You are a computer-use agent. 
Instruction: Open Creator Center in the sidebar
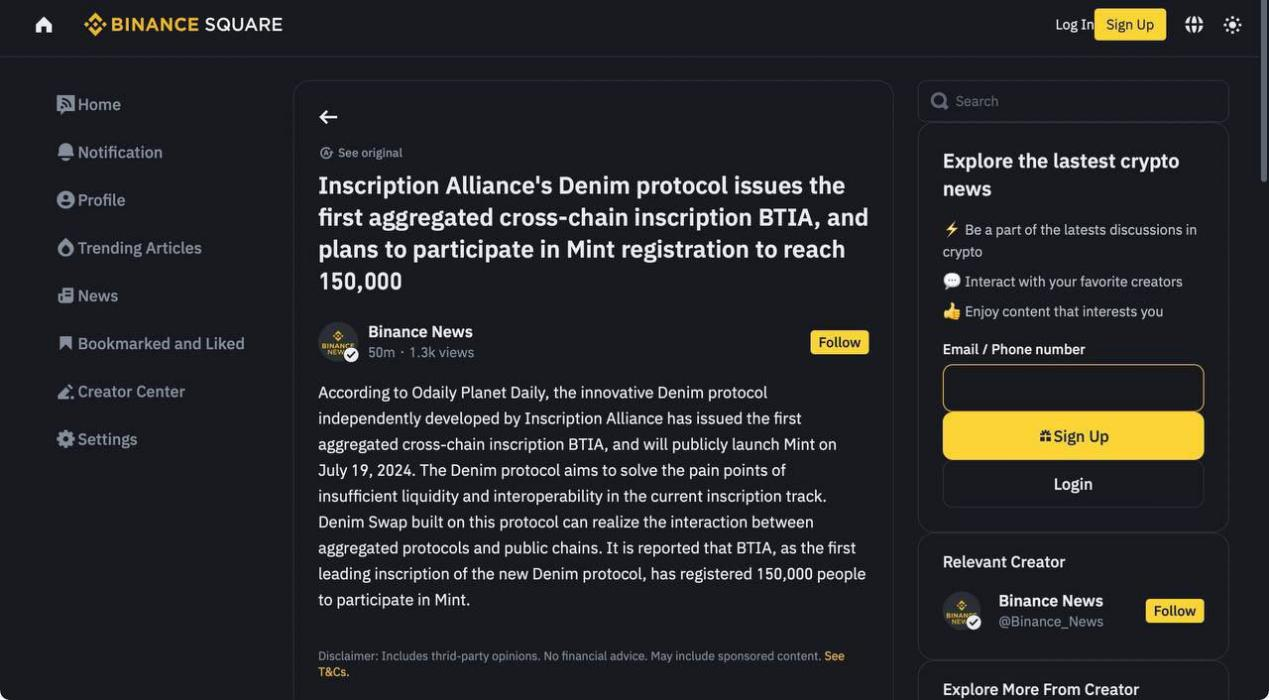point(121,392)
